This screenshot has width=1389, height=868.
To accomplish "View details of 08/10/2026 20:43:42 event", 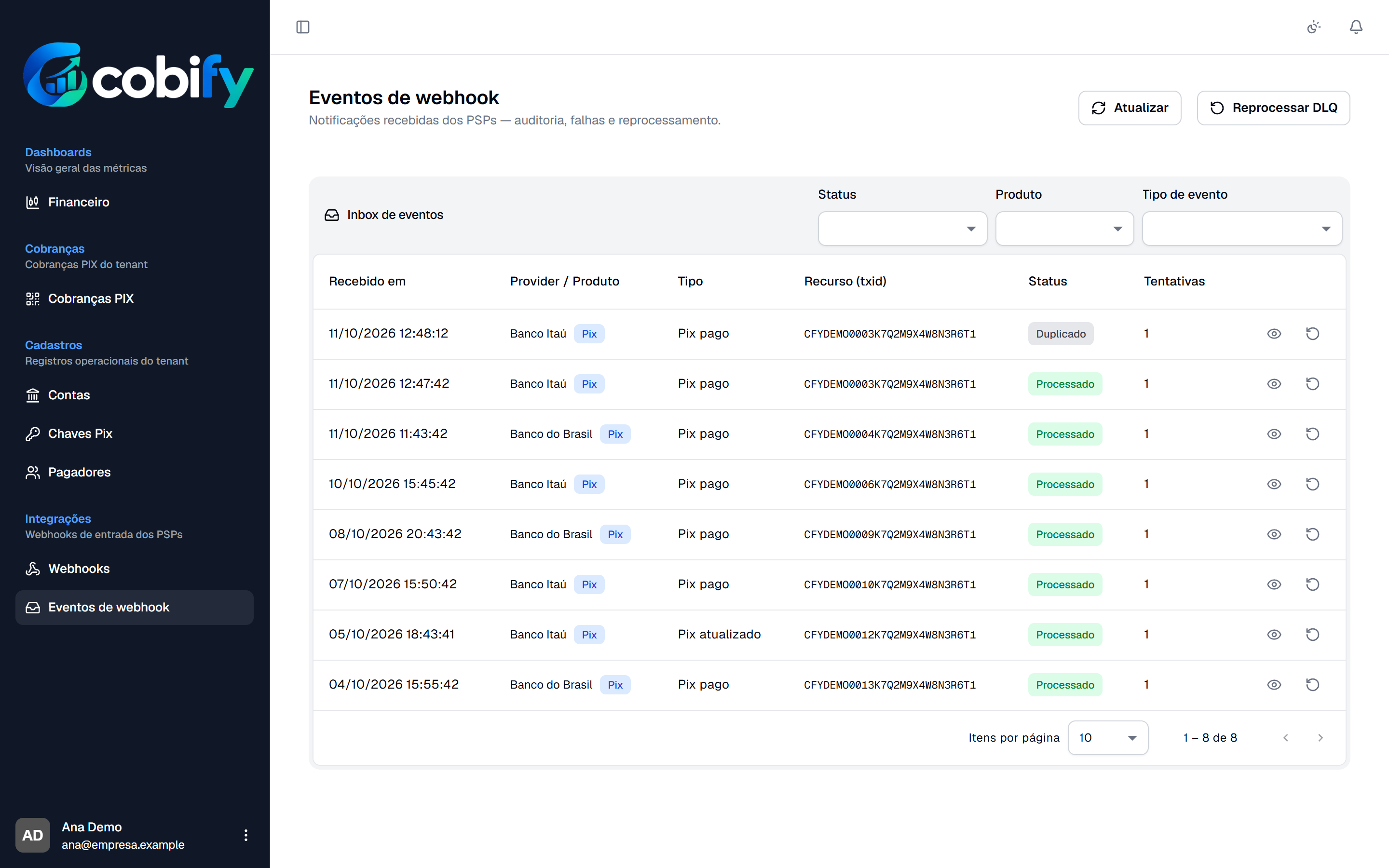I will pyautogui.click(x=1274, y=534).
